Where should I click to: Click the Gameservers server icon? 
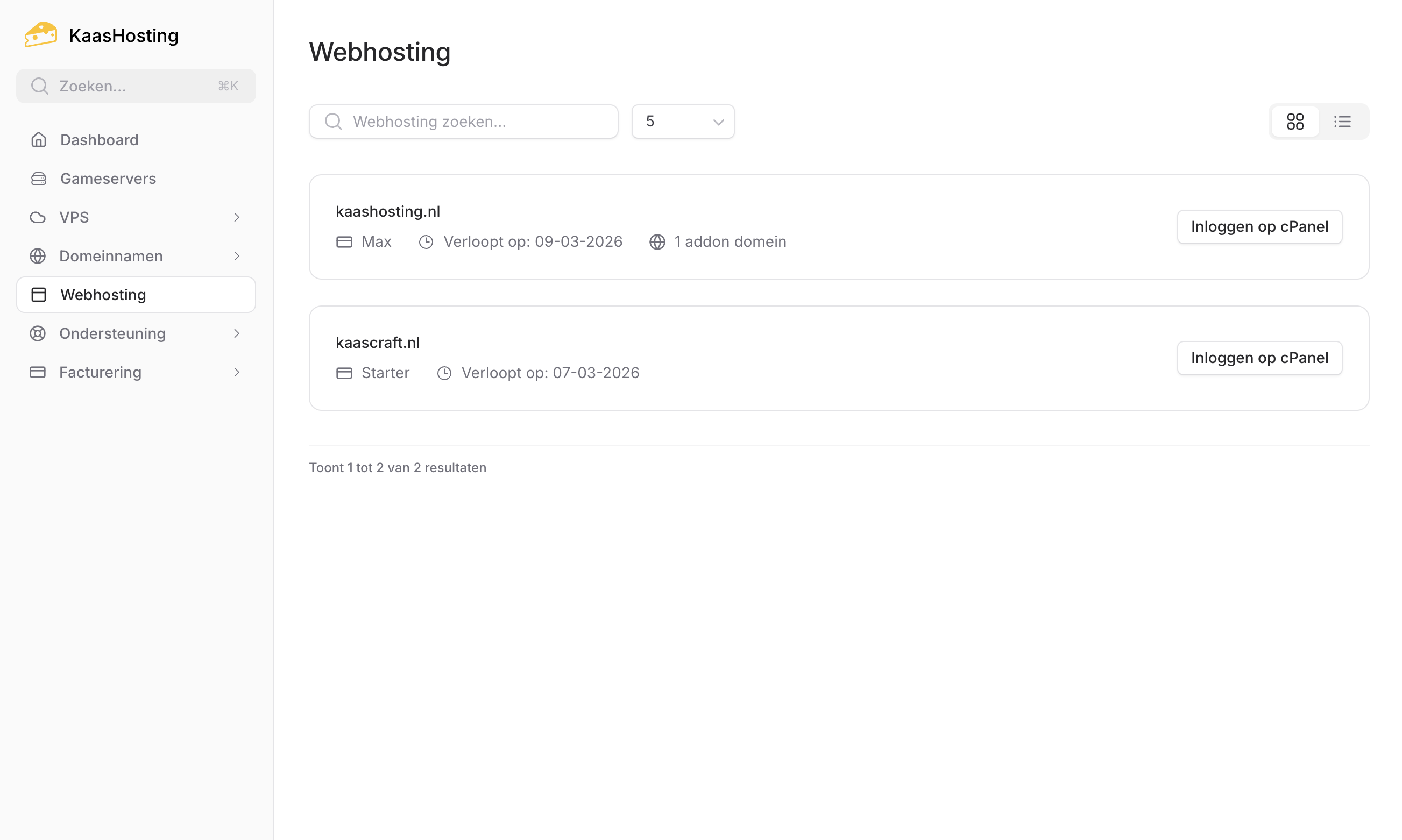pyautogui.click(x=38, y=179)
